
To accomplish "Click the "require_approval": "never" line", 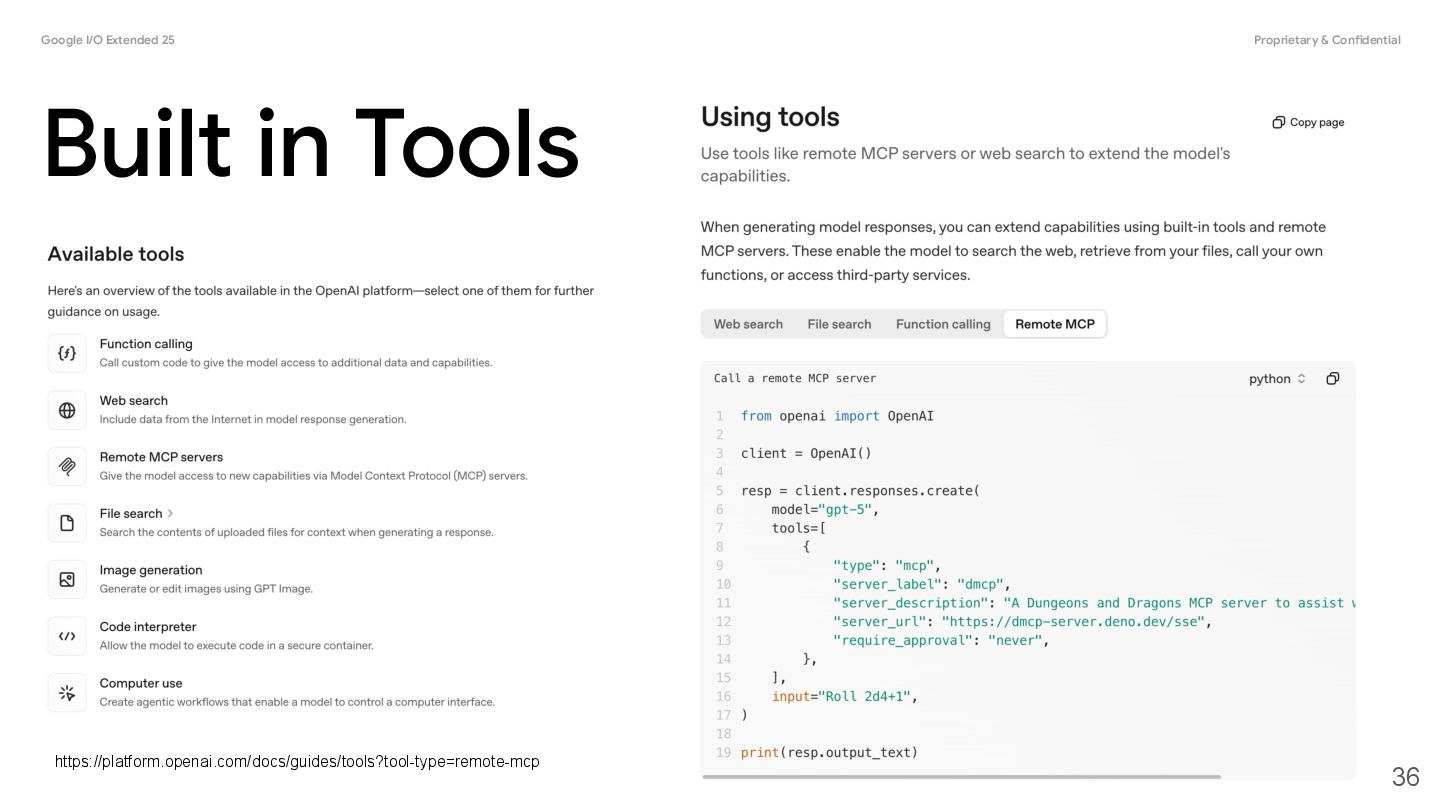I will coord(941,640).
